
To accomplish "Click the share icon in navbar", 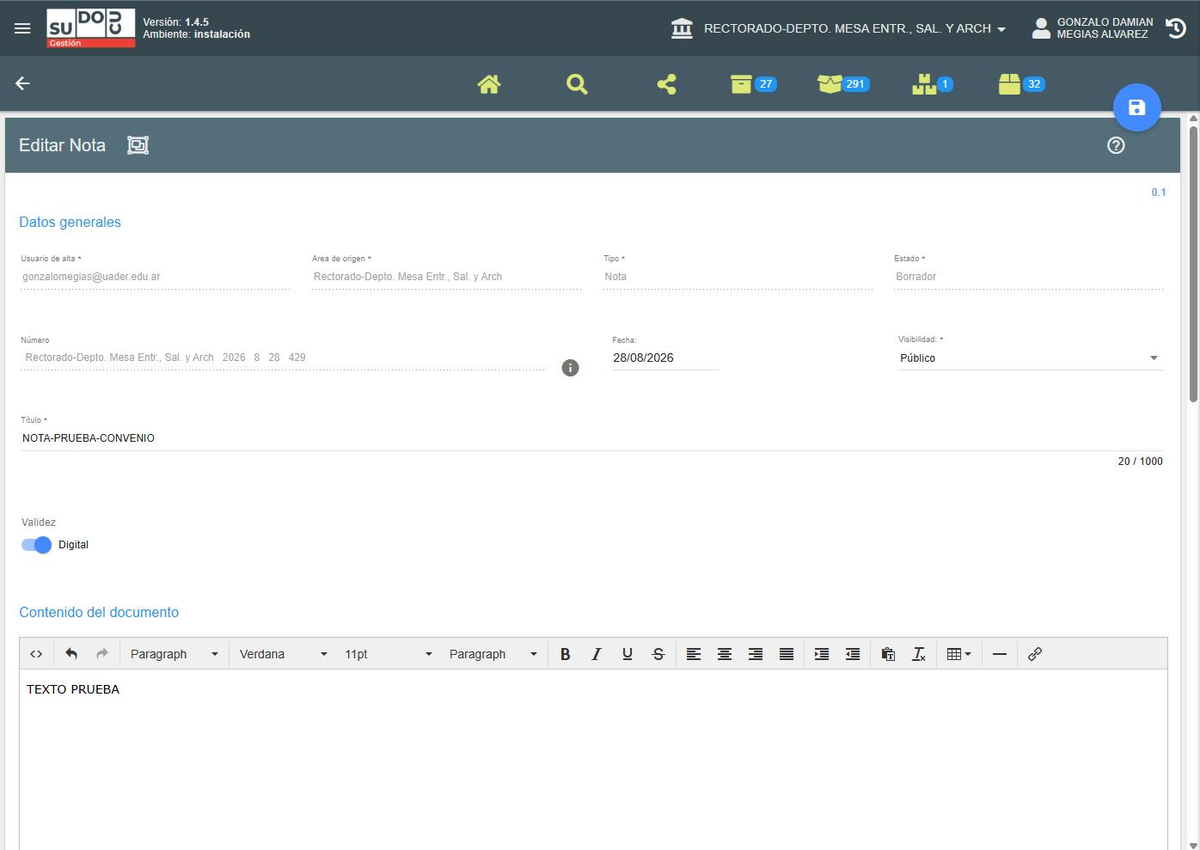I will pyautogui.click(x=666, y=84).
